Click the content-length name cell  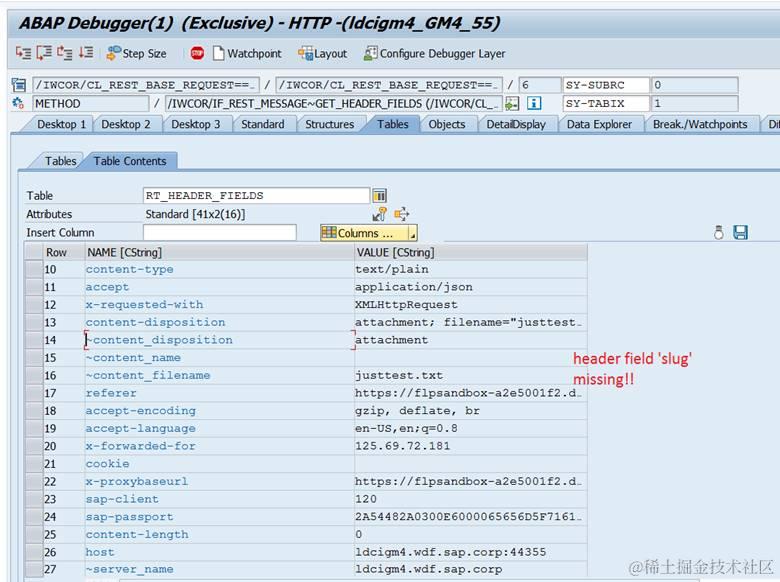pos(219,534)
